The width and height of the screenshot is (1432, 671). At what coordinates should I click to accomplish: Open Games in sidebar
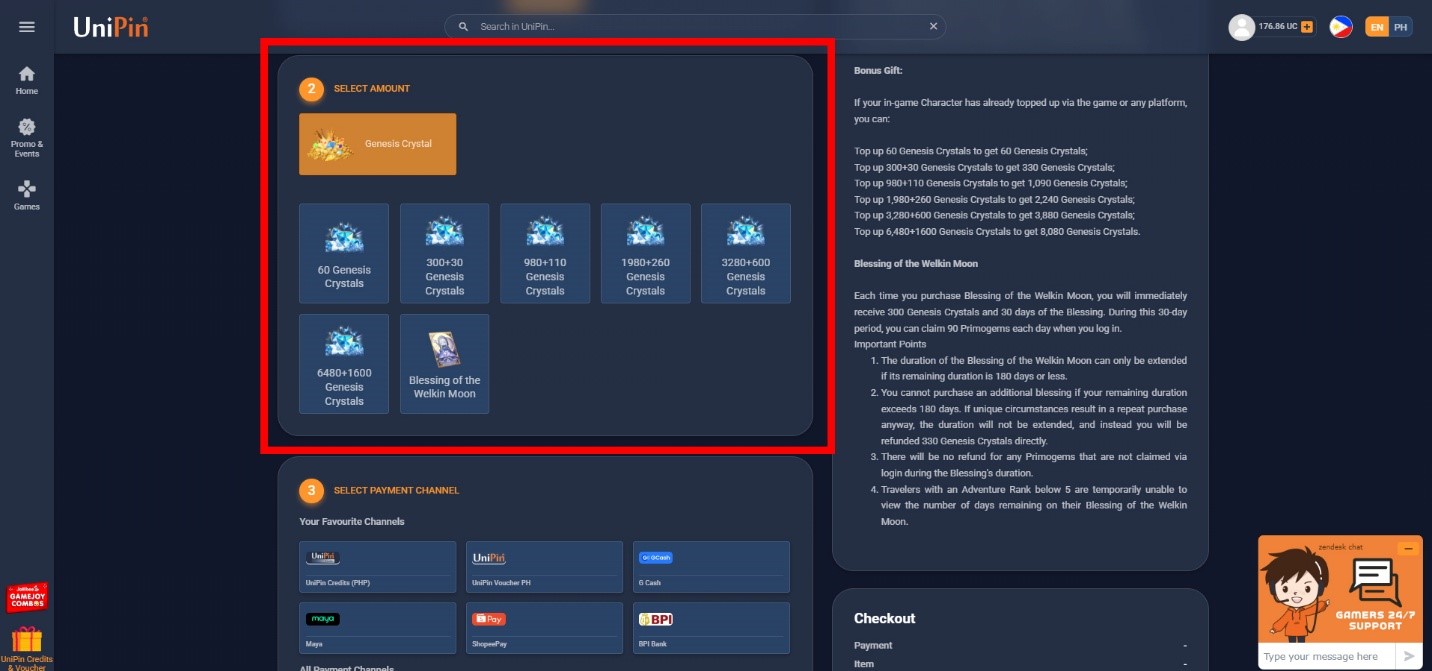point(27,195)
